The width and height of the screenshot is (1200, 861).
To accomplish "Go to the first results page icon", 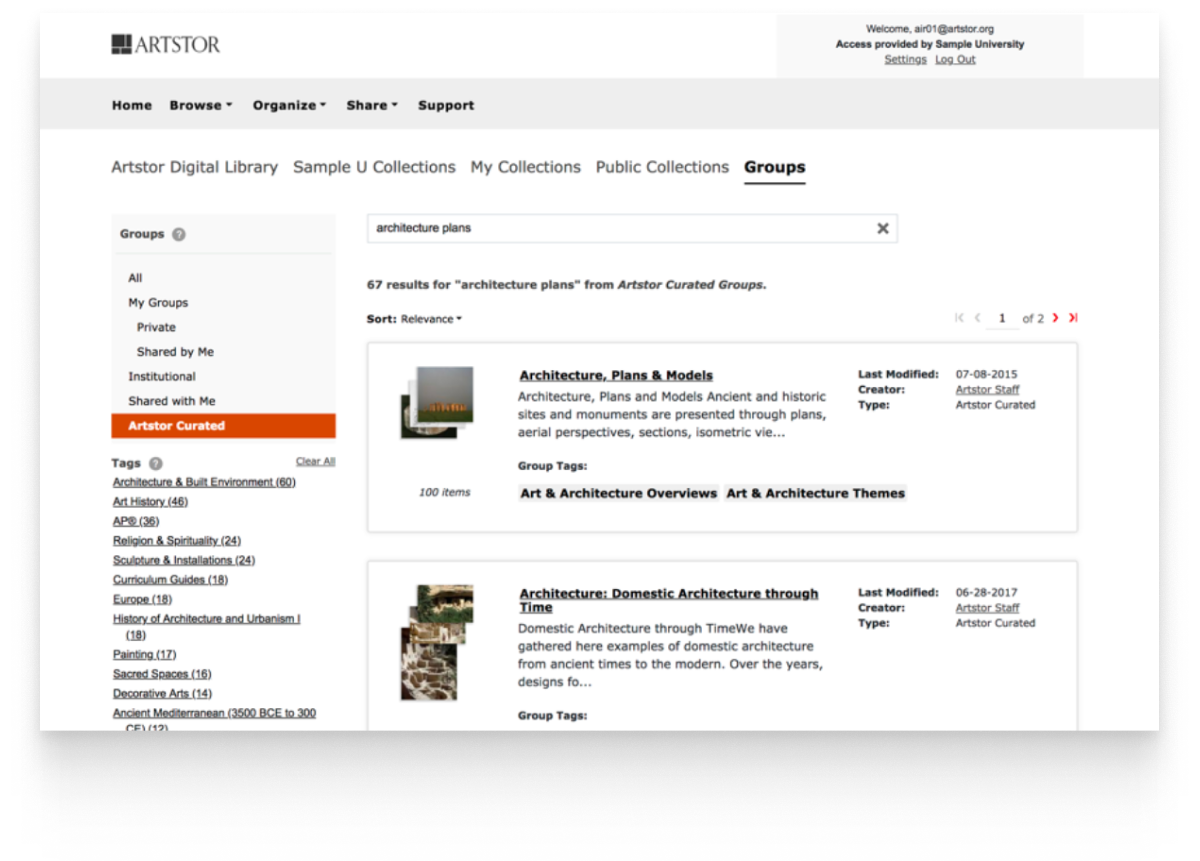I will click(x=960, y=318).
